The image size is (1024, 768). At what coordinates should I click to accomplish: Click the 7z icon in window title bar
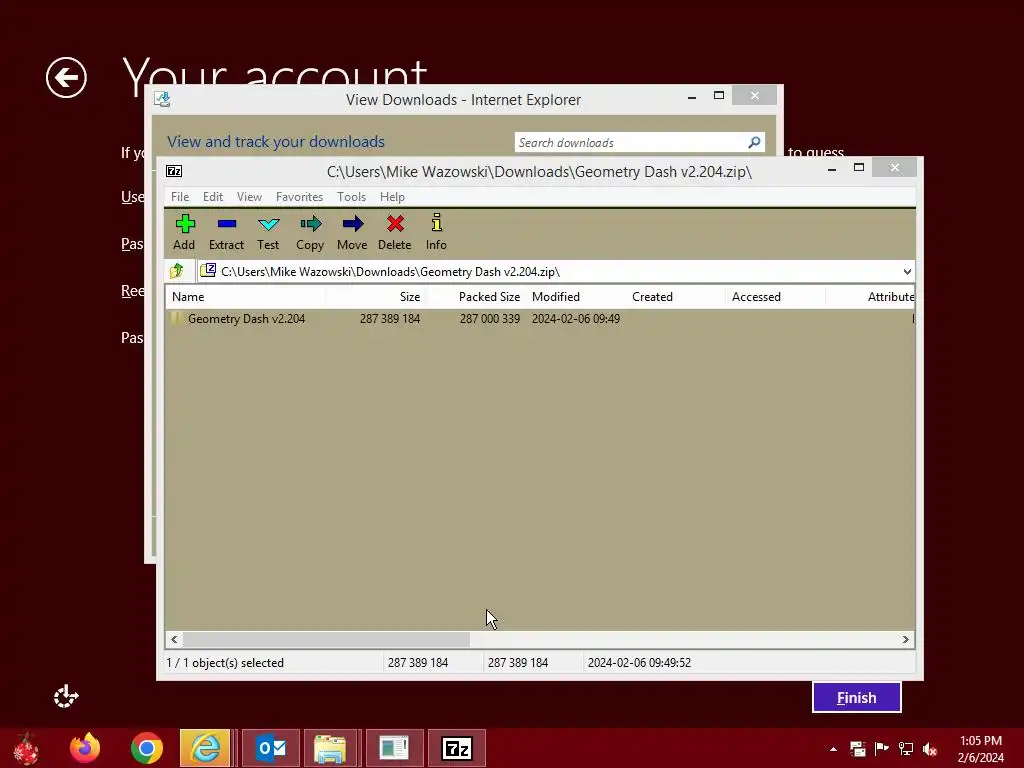pyautogui.click(x=174, y=171)
